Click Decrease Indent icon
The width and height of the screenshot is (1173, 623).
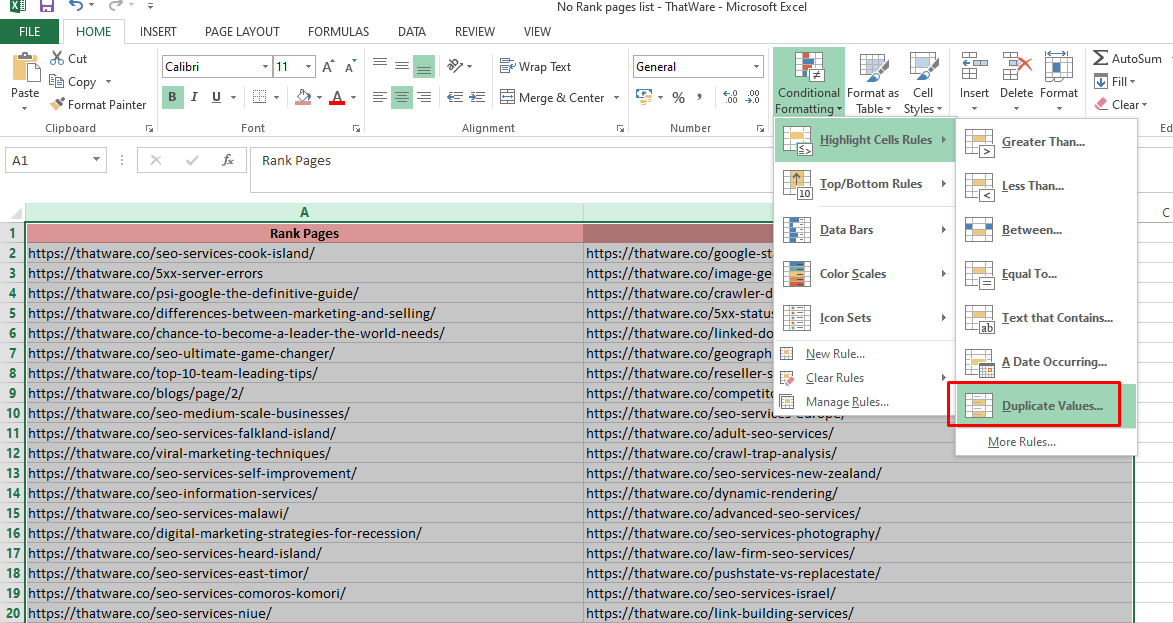[455, 97]
